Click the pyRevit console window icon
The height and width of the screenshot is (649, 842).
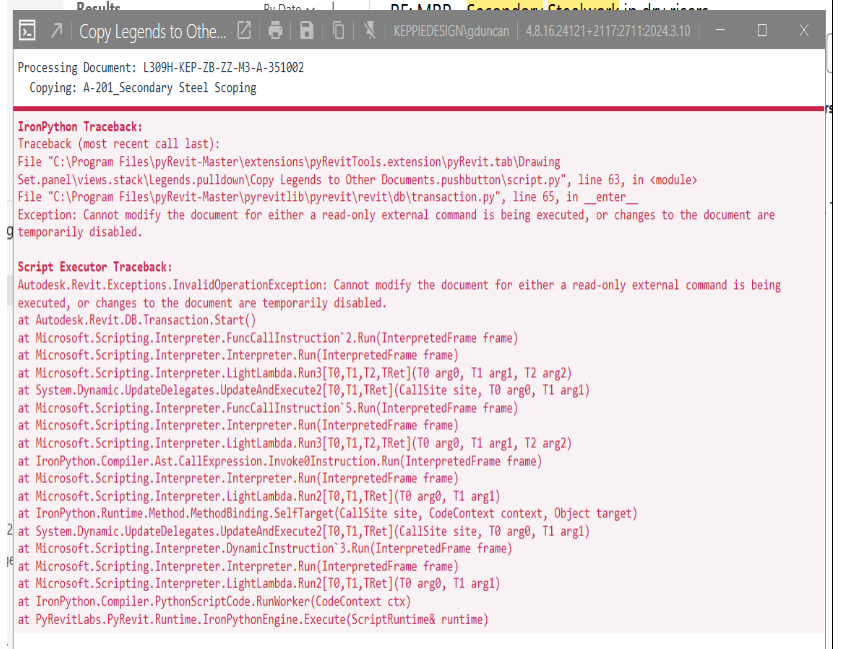click(27, 31)
